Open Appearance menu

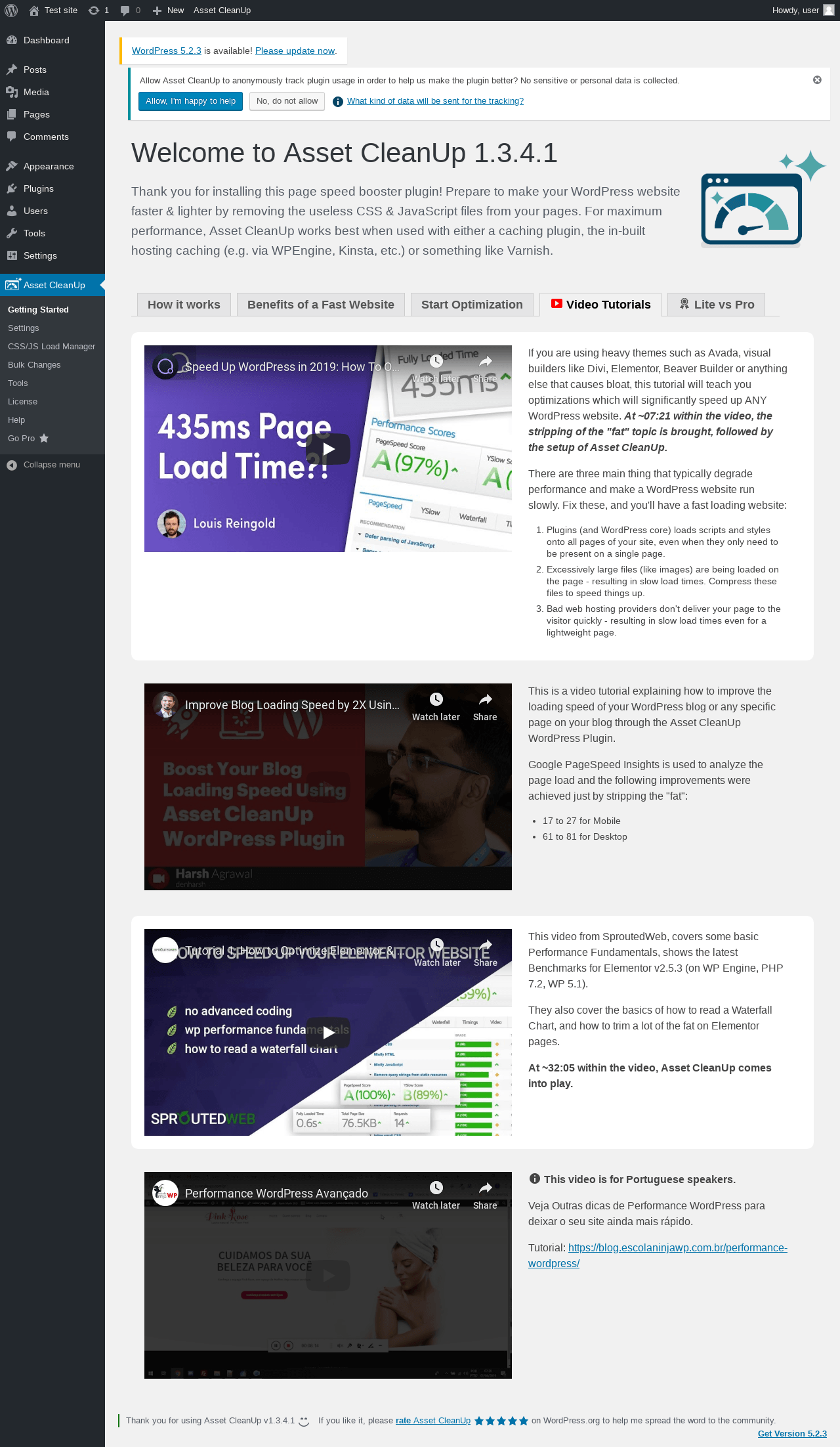point(52,166)
